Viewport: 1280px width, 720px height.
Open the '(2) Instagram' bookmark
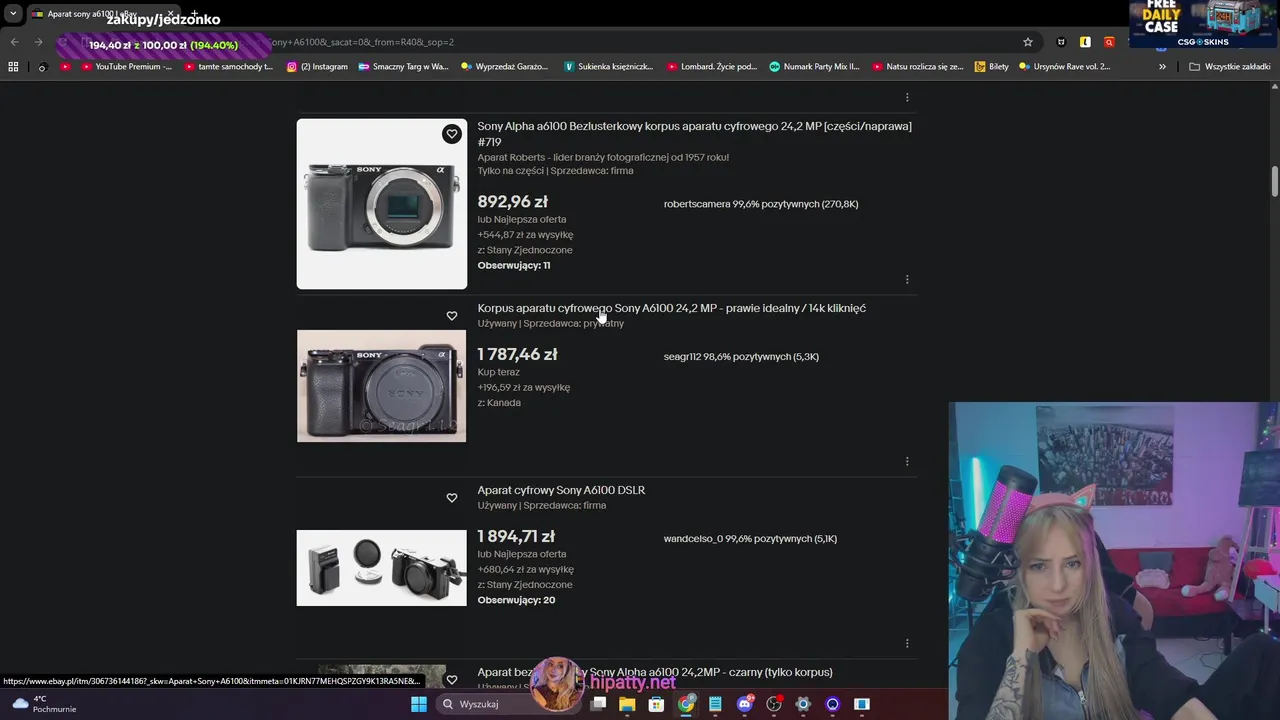(x=317, y=67)
